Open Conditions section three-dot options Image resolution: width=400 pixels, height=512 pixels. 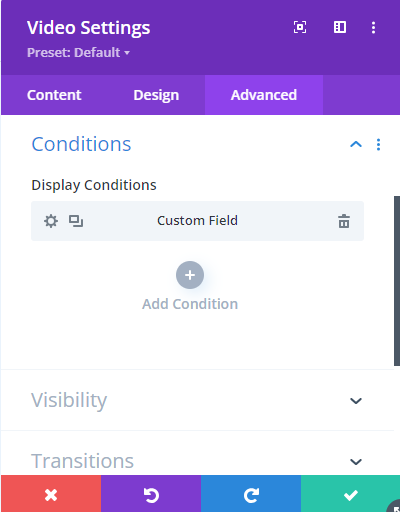378,144
